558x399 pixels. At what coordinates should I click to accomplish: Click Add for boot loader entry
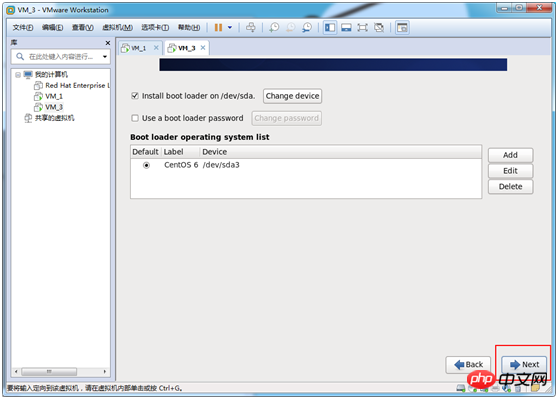(x=510, y=155)
